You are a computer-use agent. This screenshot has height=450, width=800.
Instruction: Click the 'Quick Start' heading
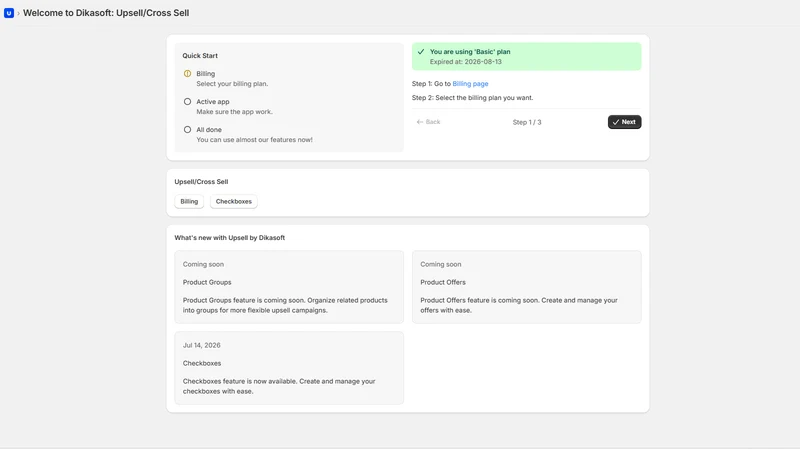click(200, 56)
